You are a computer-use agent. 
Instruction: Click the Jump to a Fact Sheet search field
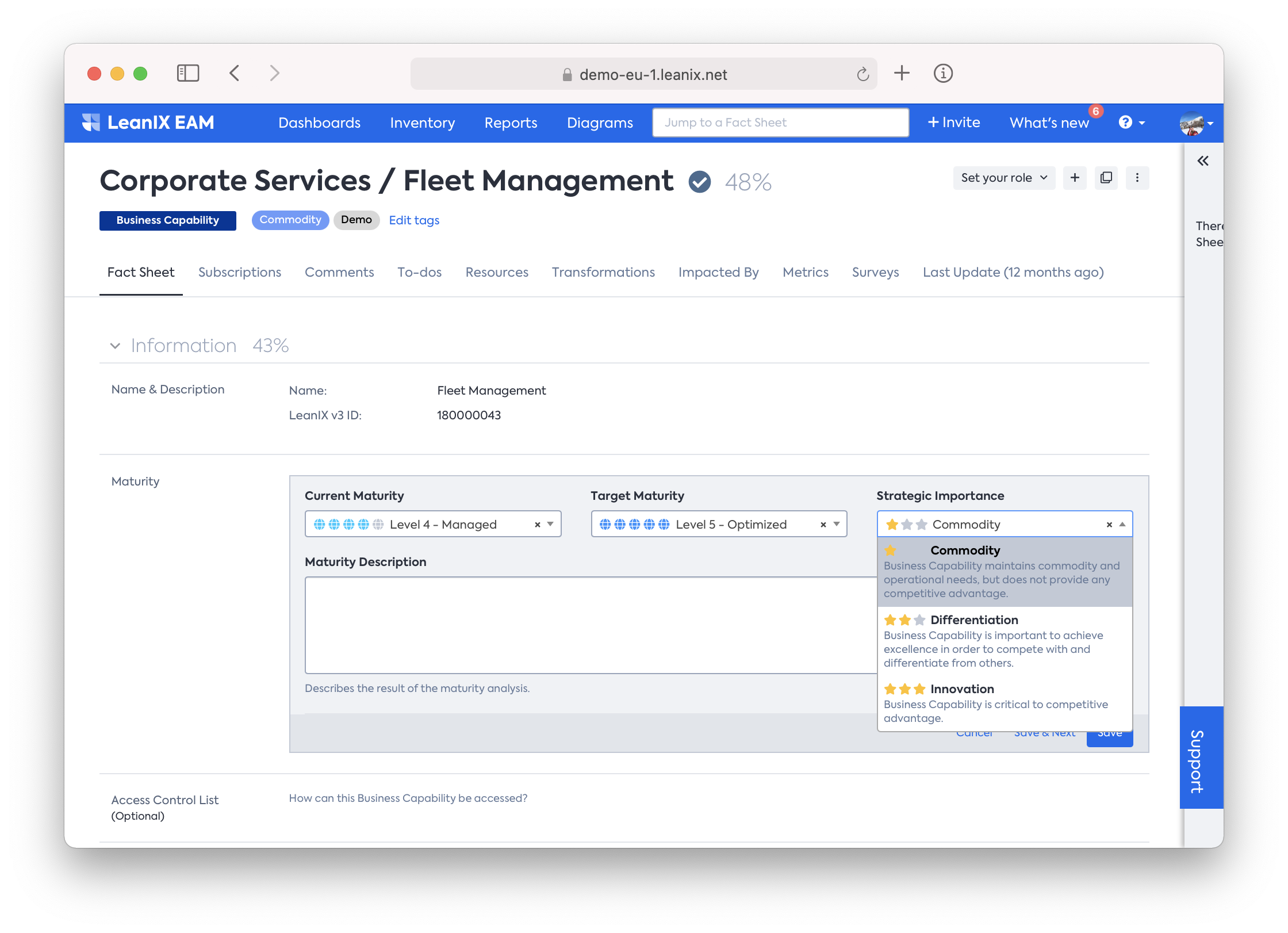pos(780,123)
